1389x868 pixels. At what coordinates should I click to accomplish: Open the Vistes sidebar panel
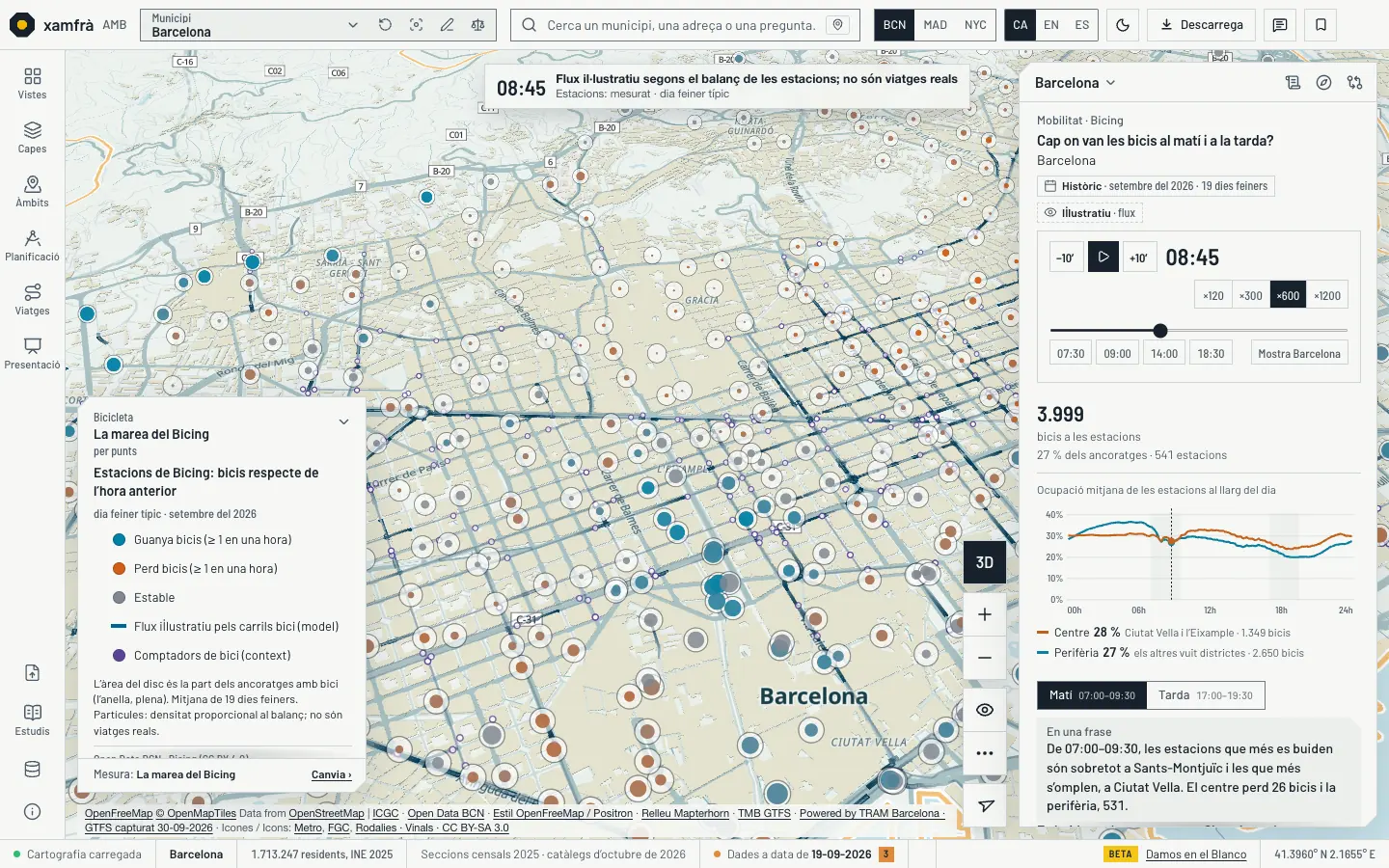pyautogui.click(x=32, y=83)
